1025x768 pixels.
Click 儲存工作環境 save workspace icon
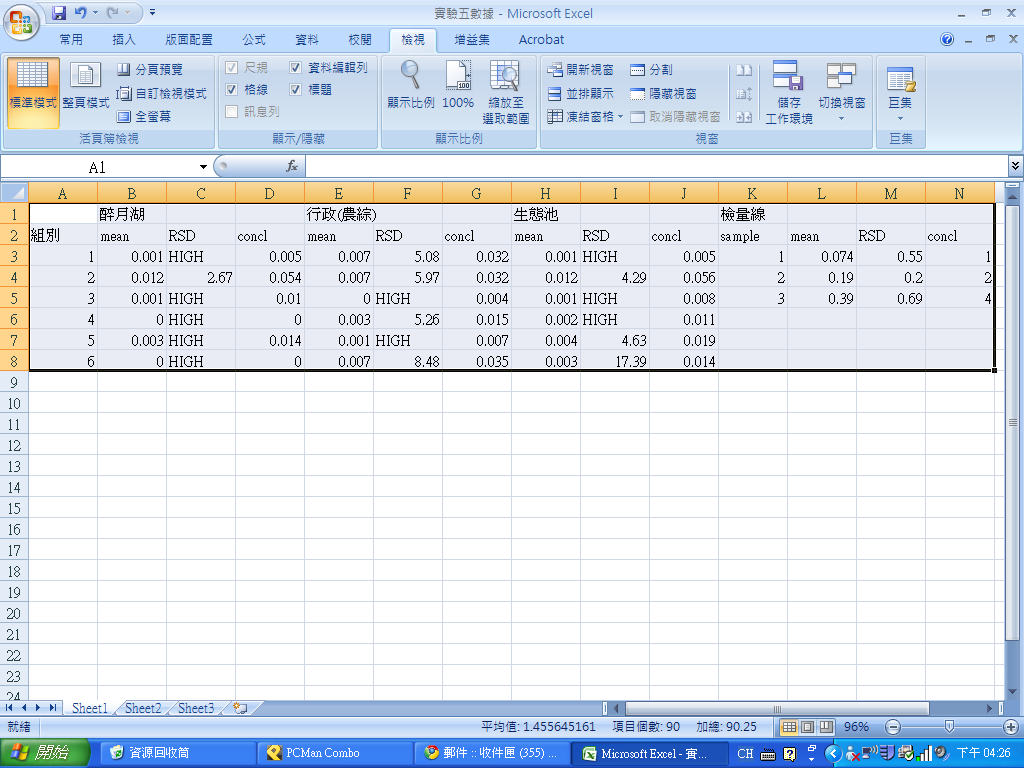point(788,76)
